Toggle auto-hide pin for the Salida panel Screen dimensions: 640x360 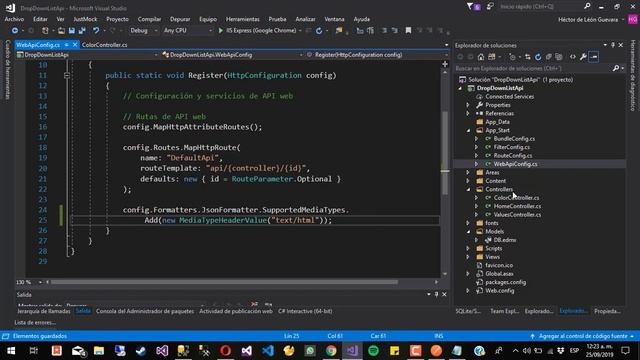(436, 294)
